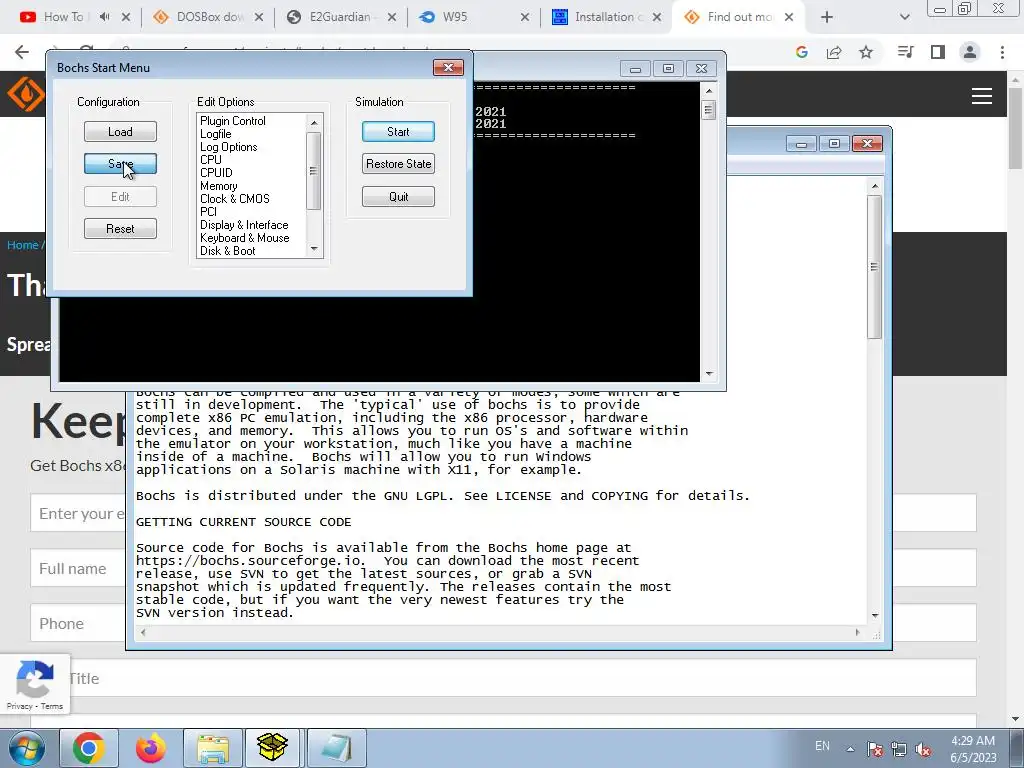Reset the Bochs configuration
The height and width of the screenshot is (768, 1024).
[120, 229]
